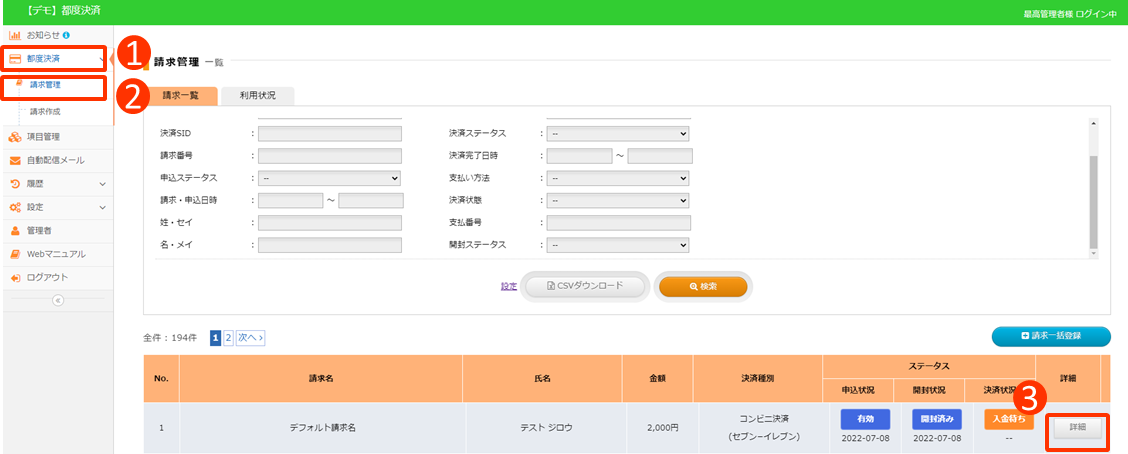Click the 決済SID input field
The image size is (1128, 454).
(329, 133)
